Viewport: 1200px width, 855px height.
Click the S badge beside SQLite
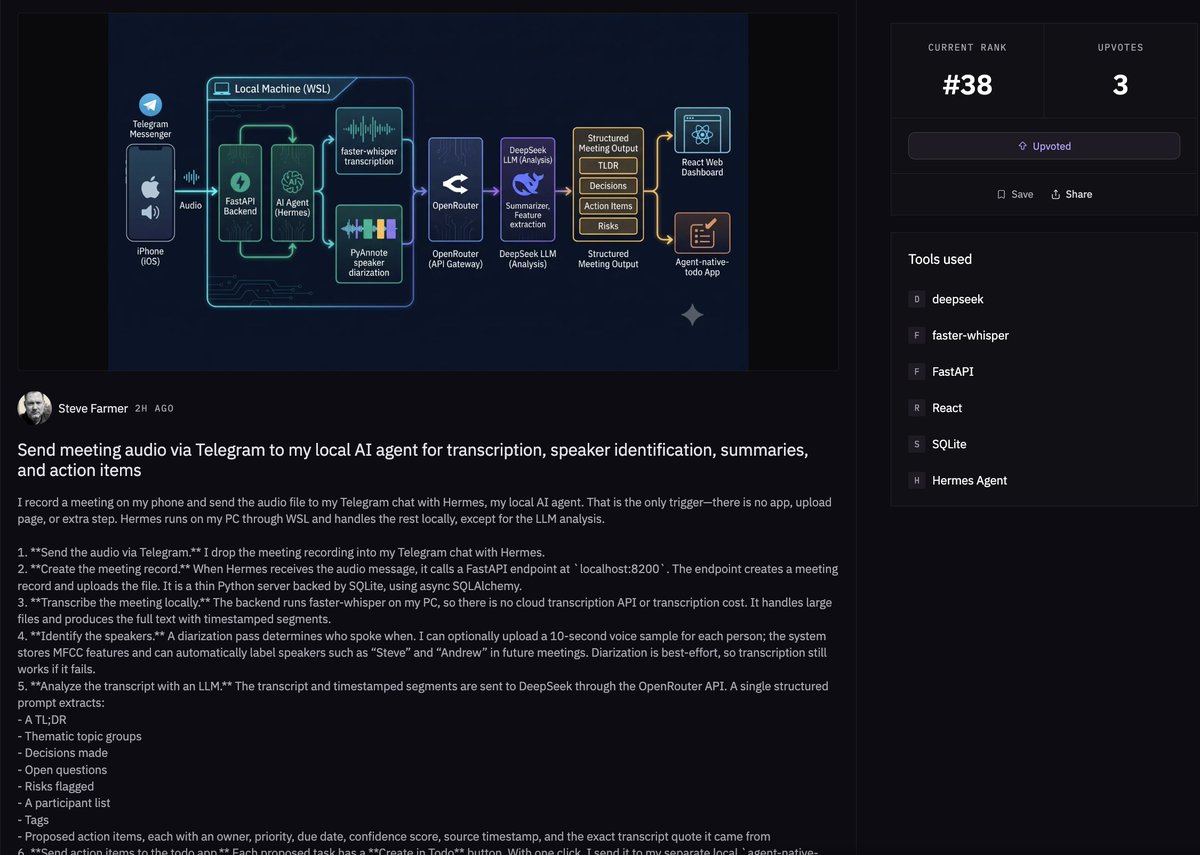(x=916, y=444)
